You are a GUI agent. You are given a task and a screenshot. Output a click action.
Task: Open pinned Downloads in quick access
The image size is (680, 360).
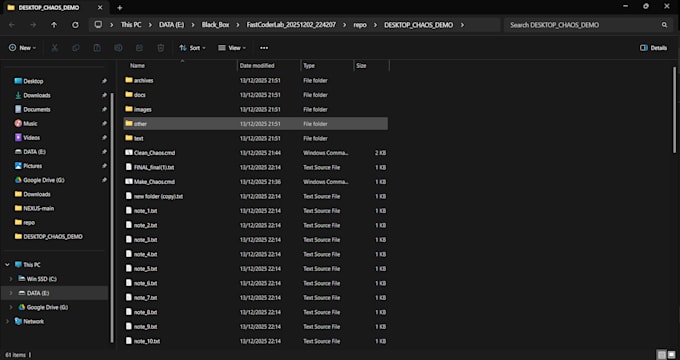tap(33, 95)
